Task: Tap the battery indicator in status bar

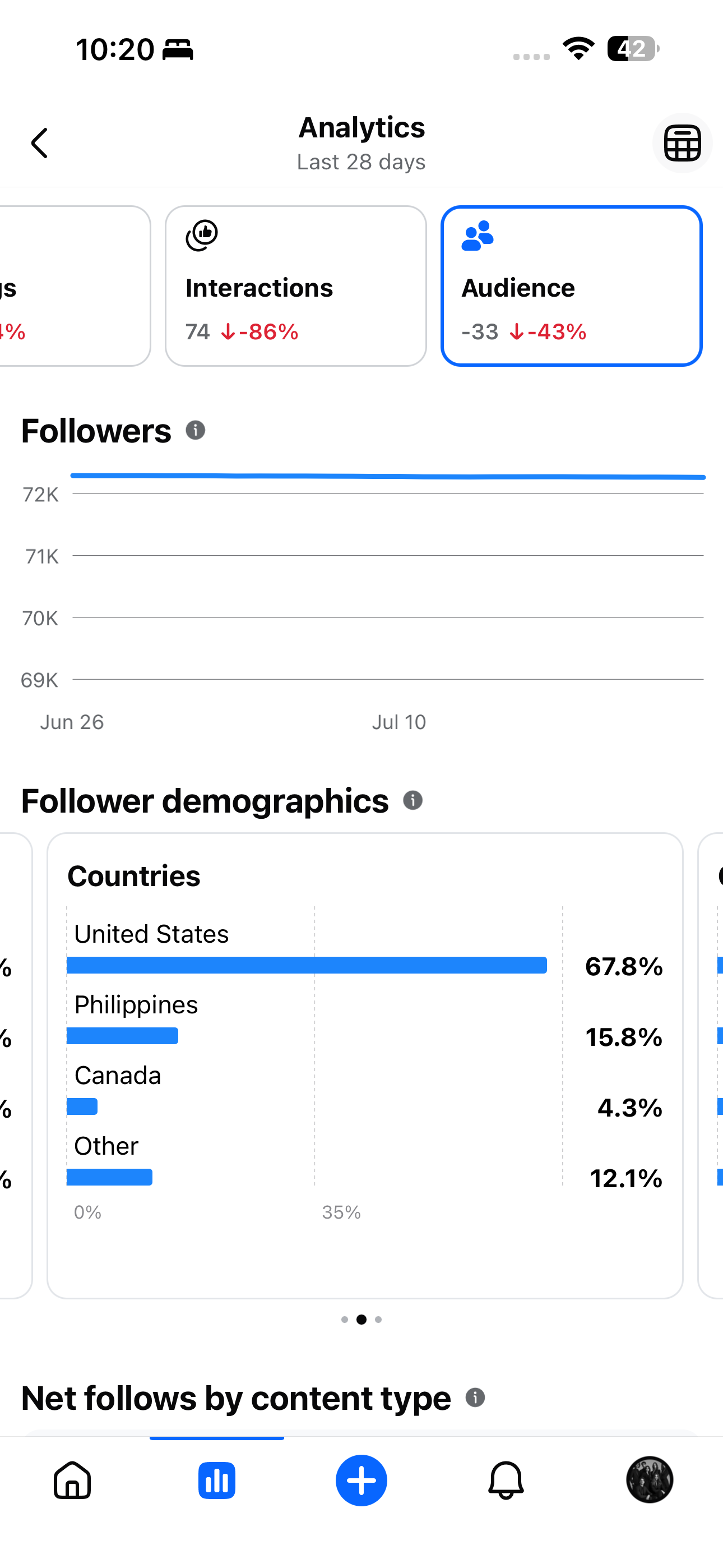Action: point(633,49)
